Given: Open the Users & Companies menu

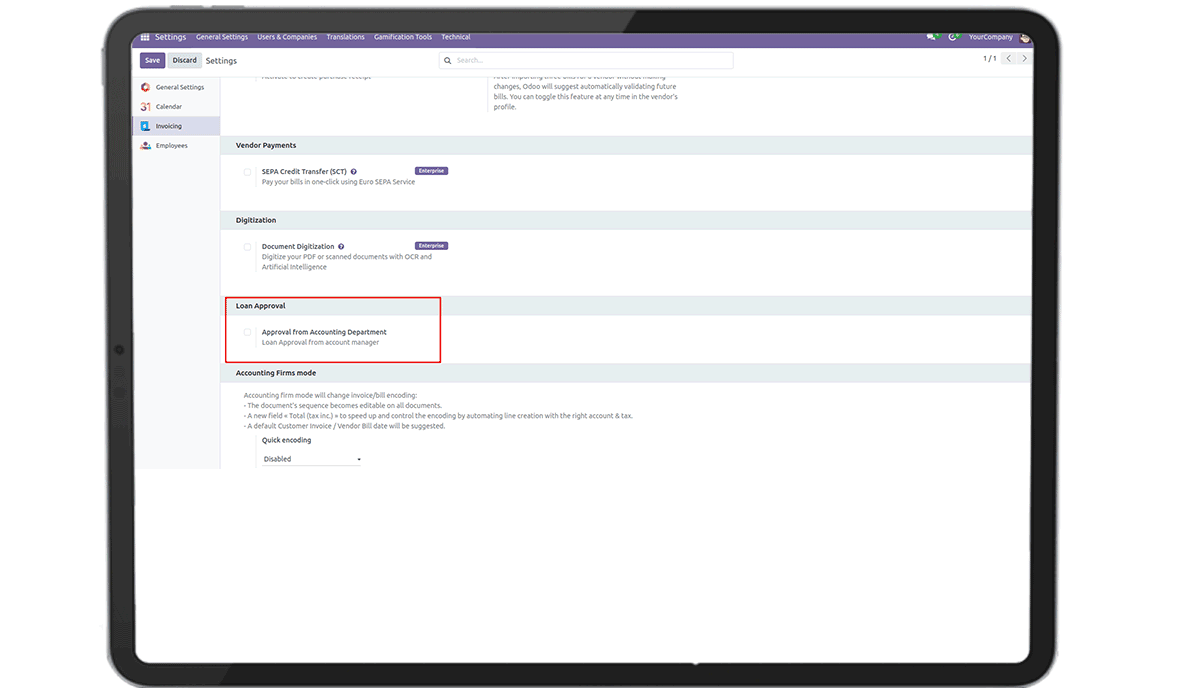Looking at the screenshot, I should tap(287, 37).
